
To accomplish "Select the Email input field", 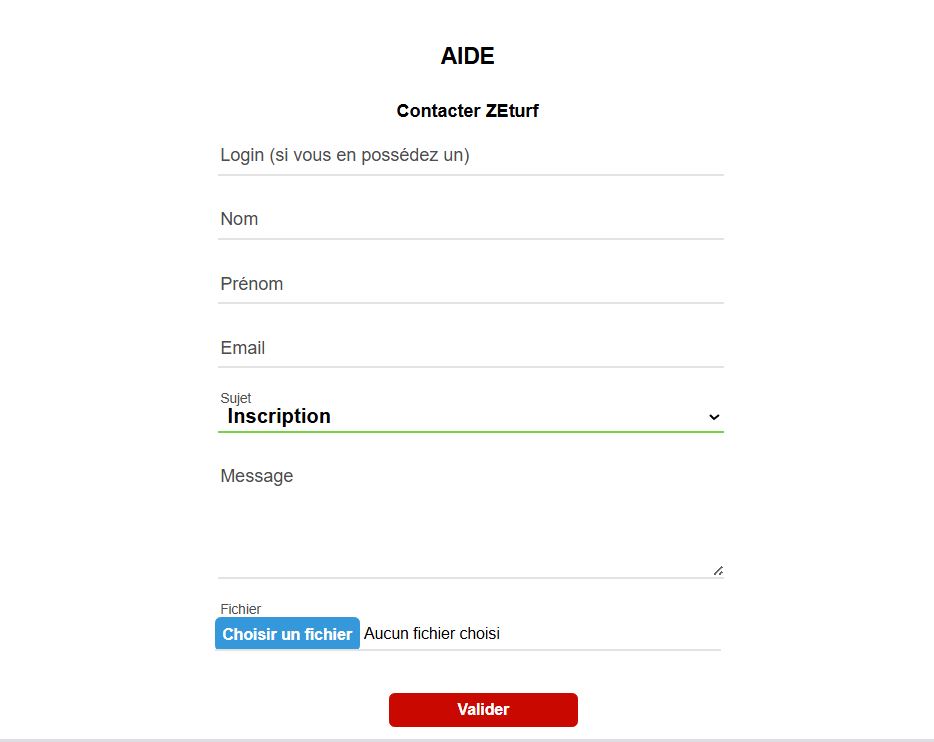I will (x=471, y=348).
